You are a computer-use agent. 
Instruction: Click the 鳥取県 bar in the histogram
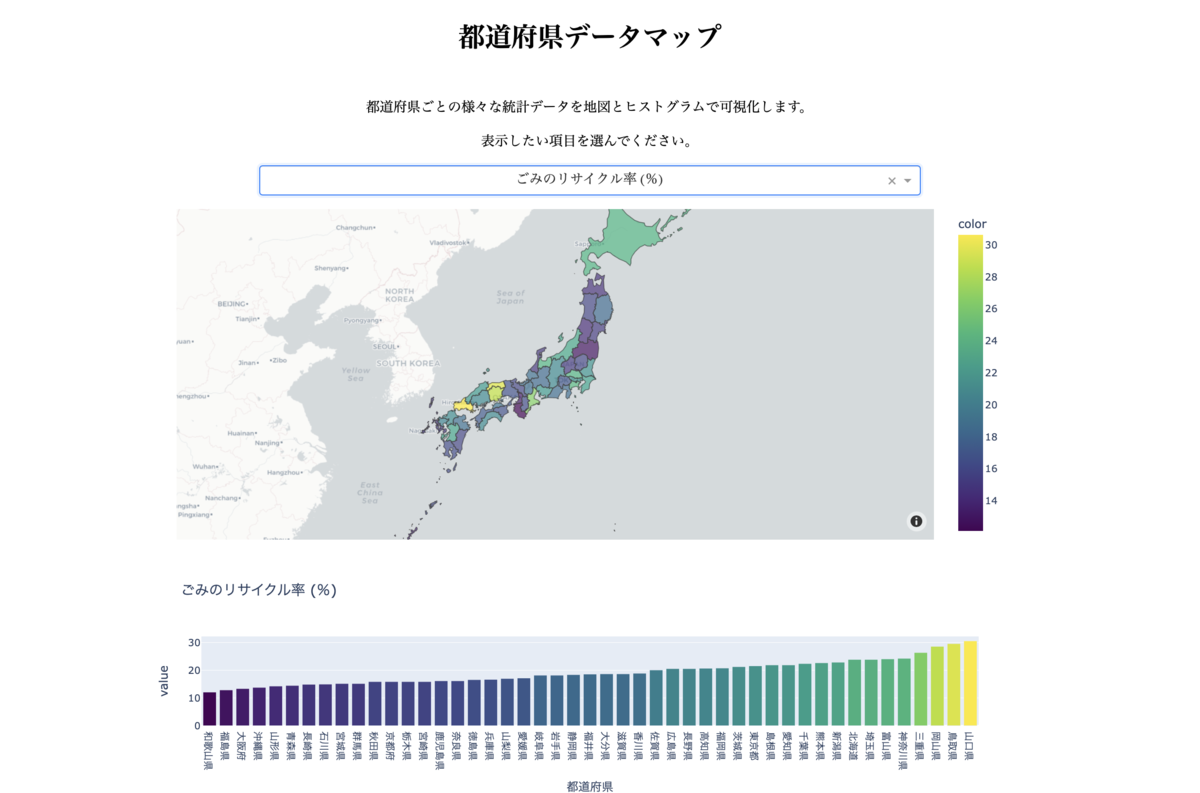954,685
